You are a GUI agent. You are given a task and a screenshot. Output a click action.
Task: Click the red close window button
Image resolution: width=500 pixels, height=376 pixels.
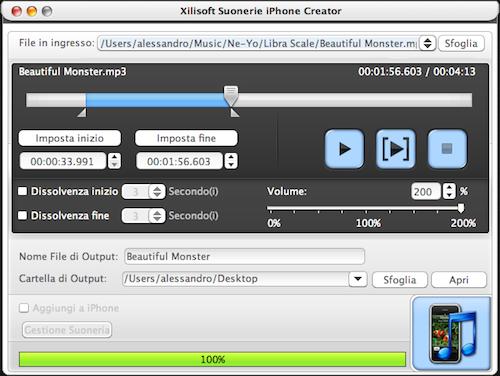(x=17, y=11)
